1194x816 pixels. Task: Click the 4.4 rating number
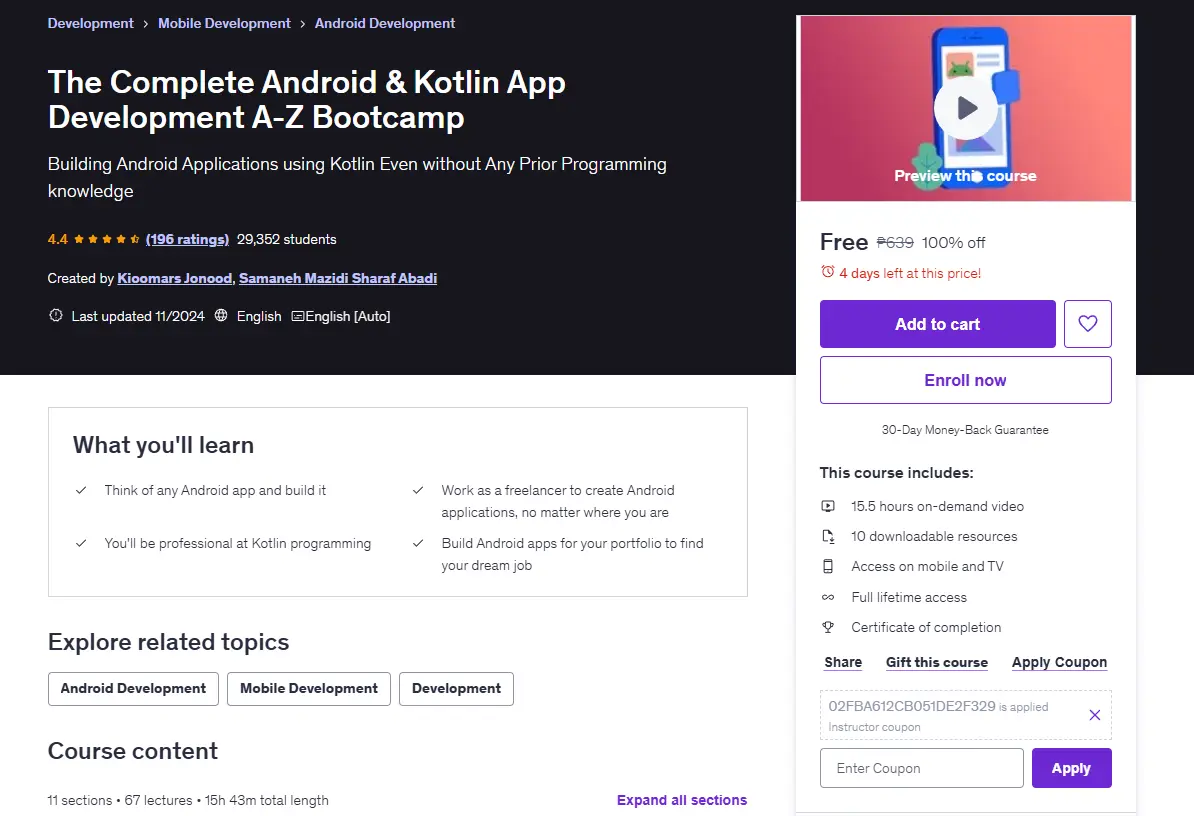[57, 239]
